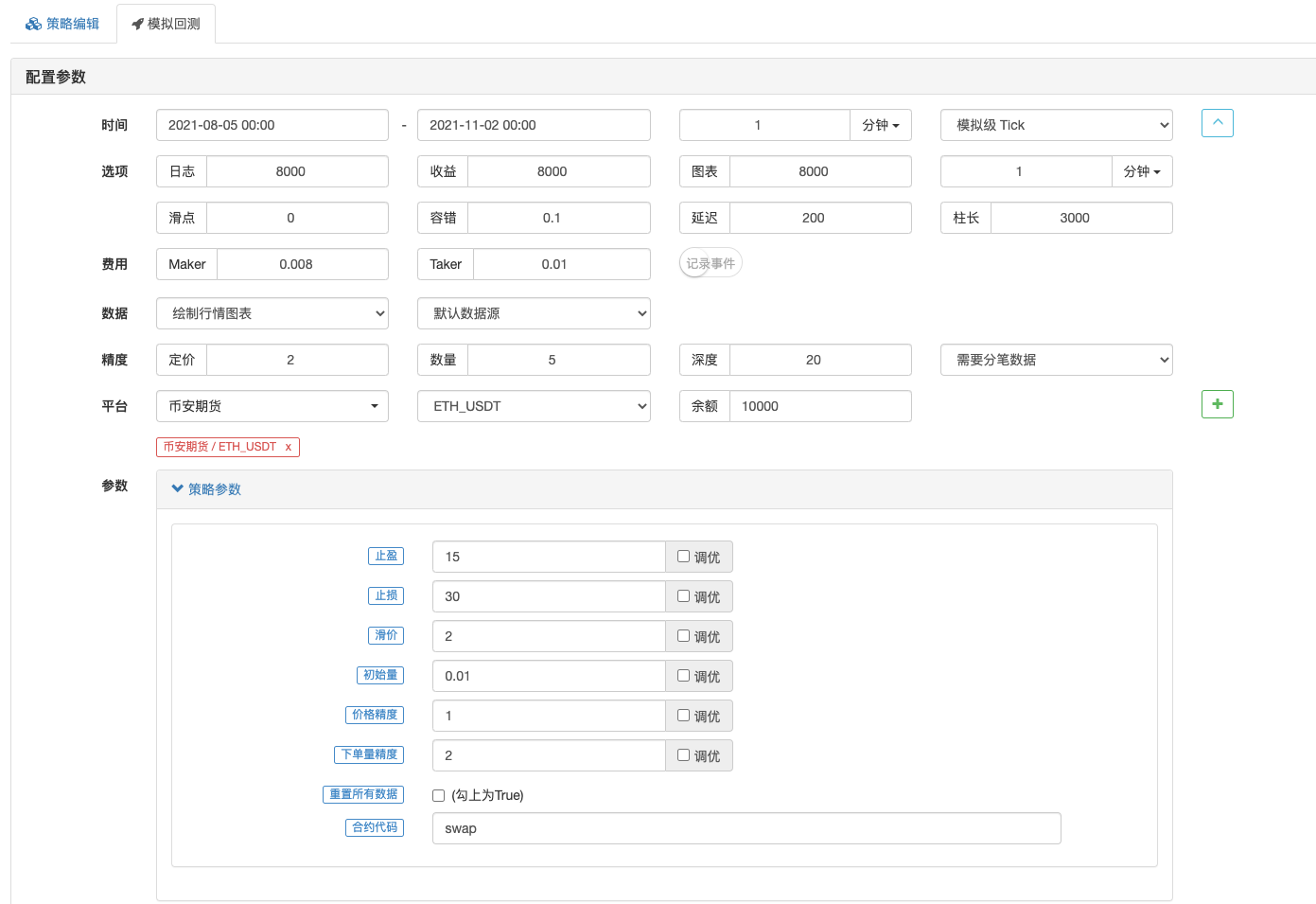
Task: Remove the 币安期货 / ETH_USDT tag
Action: tap(288, 447)
